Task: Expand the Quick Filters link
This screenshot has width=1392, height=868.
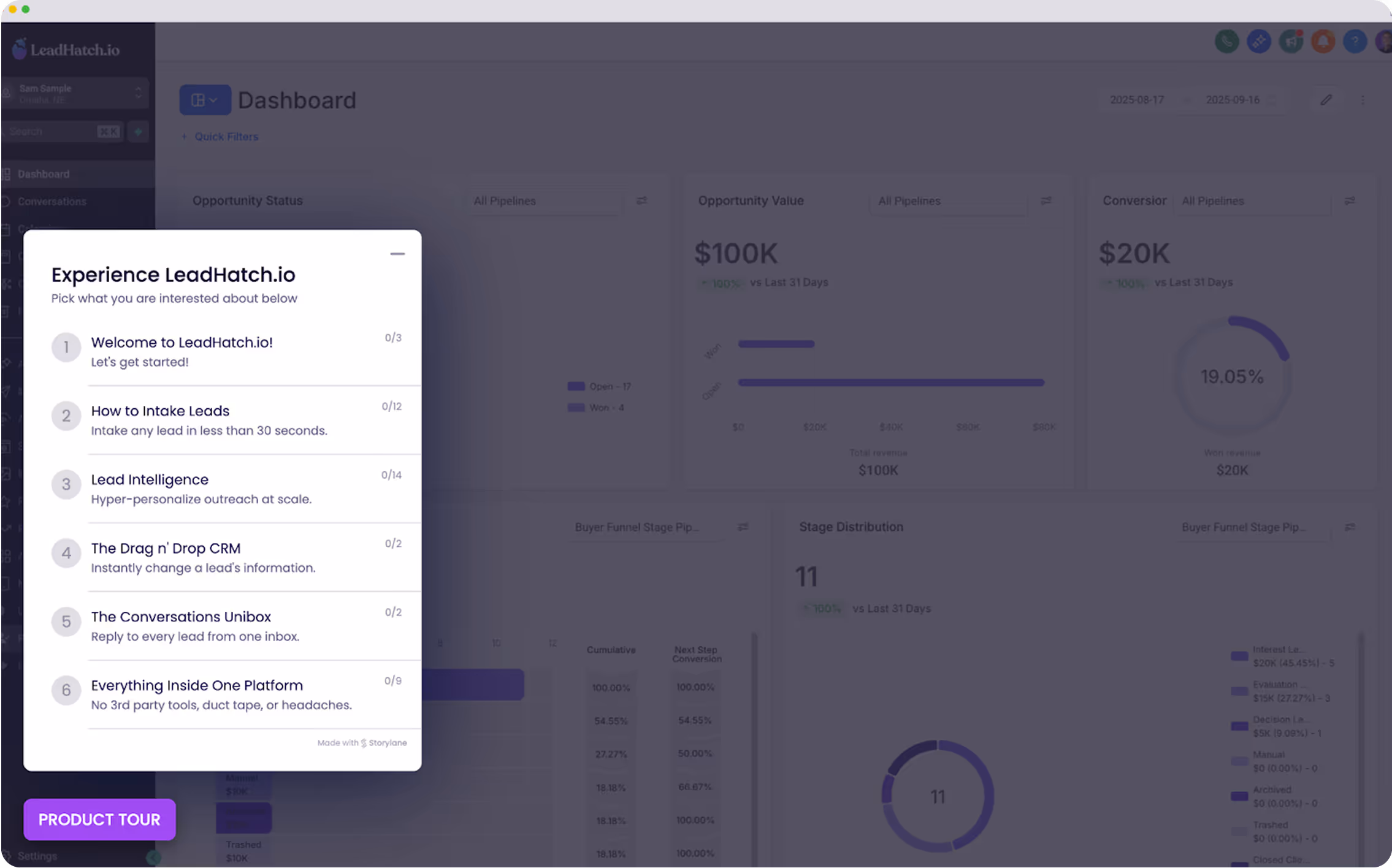Action: 220,136
